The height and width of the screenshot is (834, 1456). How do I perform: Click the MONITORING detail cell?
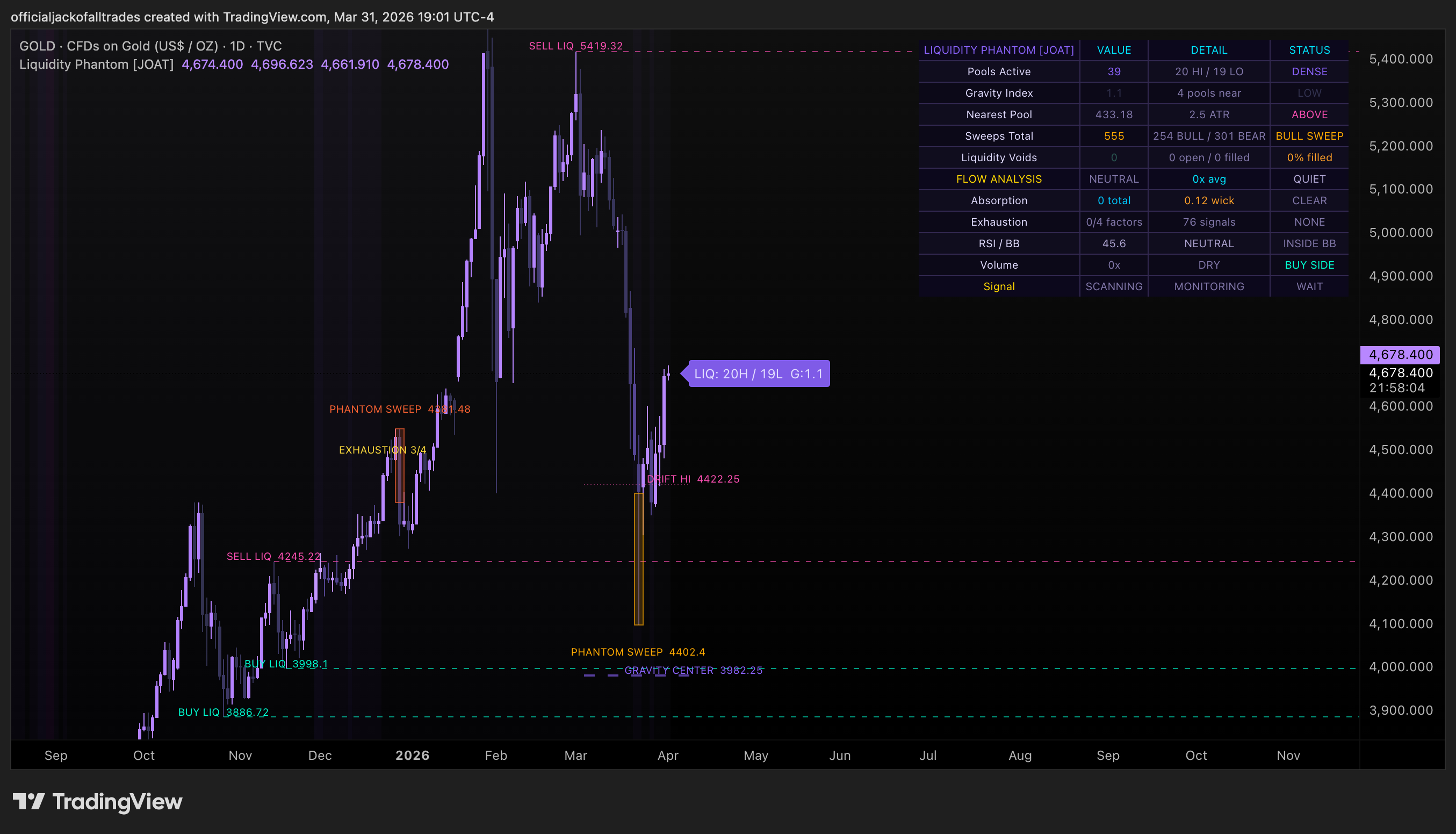[x=1209, y=286]
